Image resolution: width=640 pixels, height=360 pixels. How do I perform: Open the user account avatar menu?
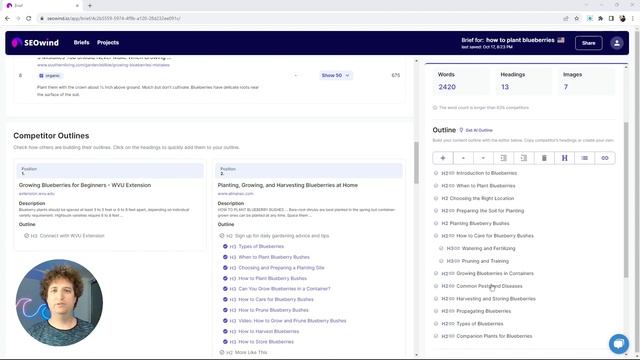tap(617, 43)
